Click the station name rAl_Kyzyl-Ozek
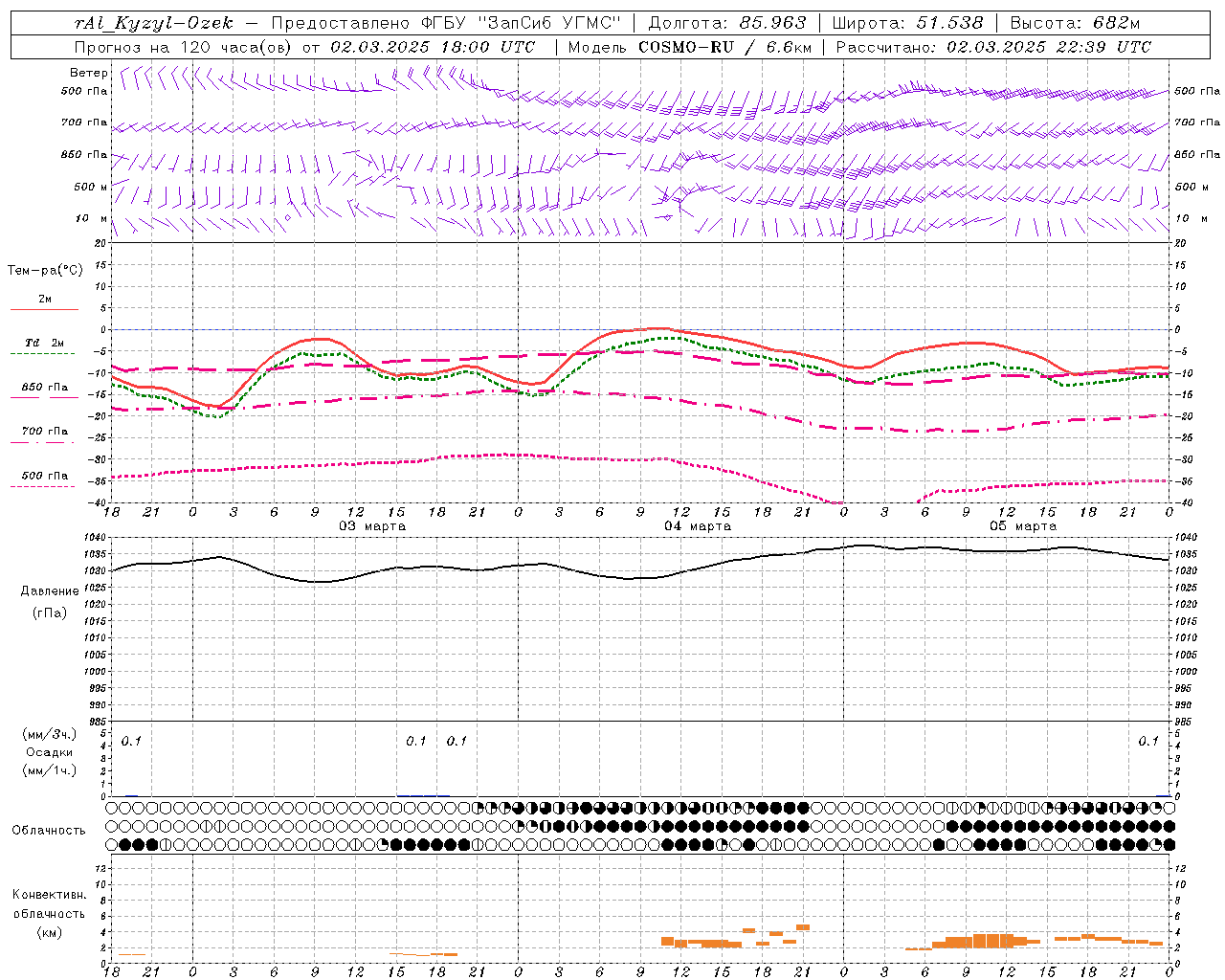 (x=154, y=23)
